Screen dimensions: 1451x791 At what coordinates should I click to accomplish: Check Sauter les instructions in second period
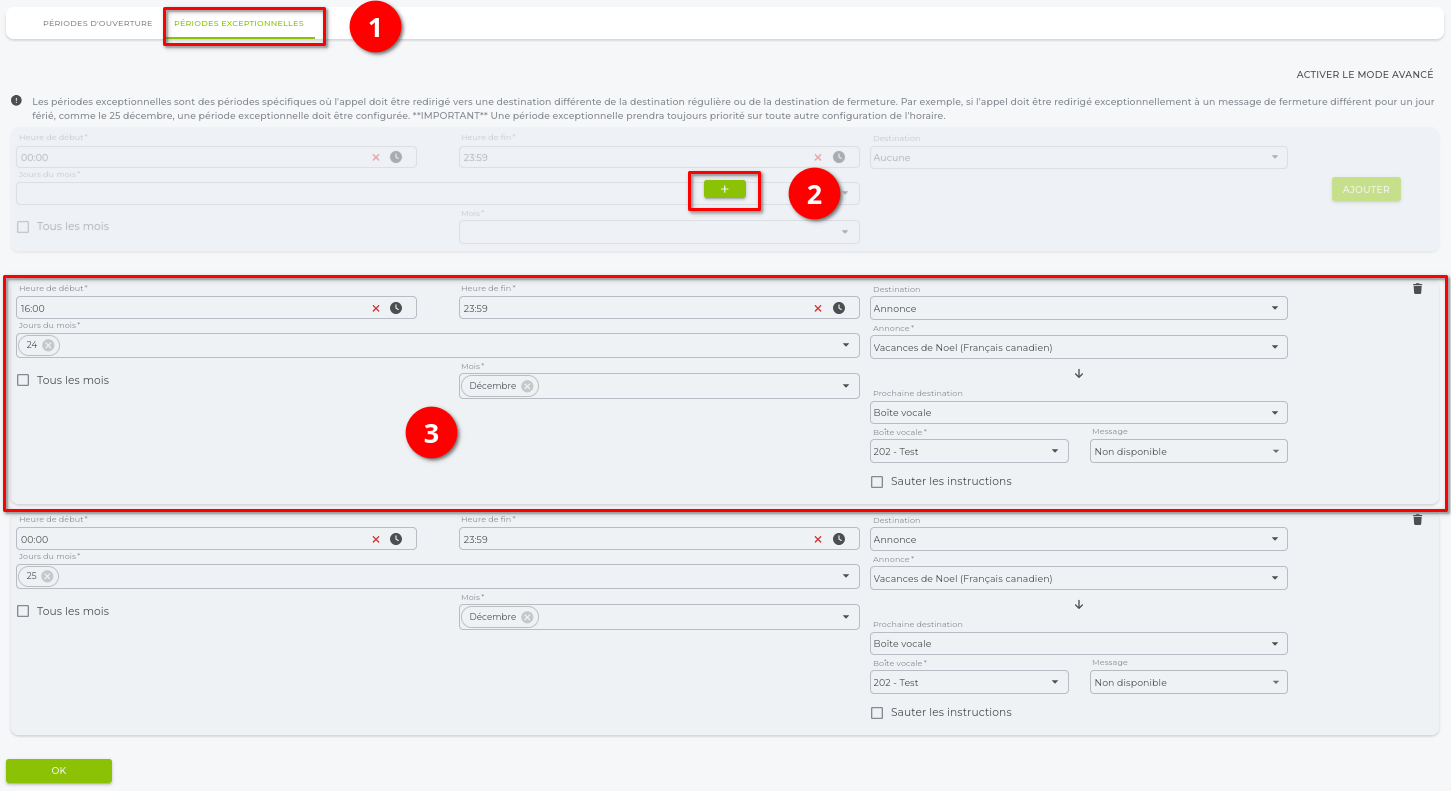click(877, 713)
